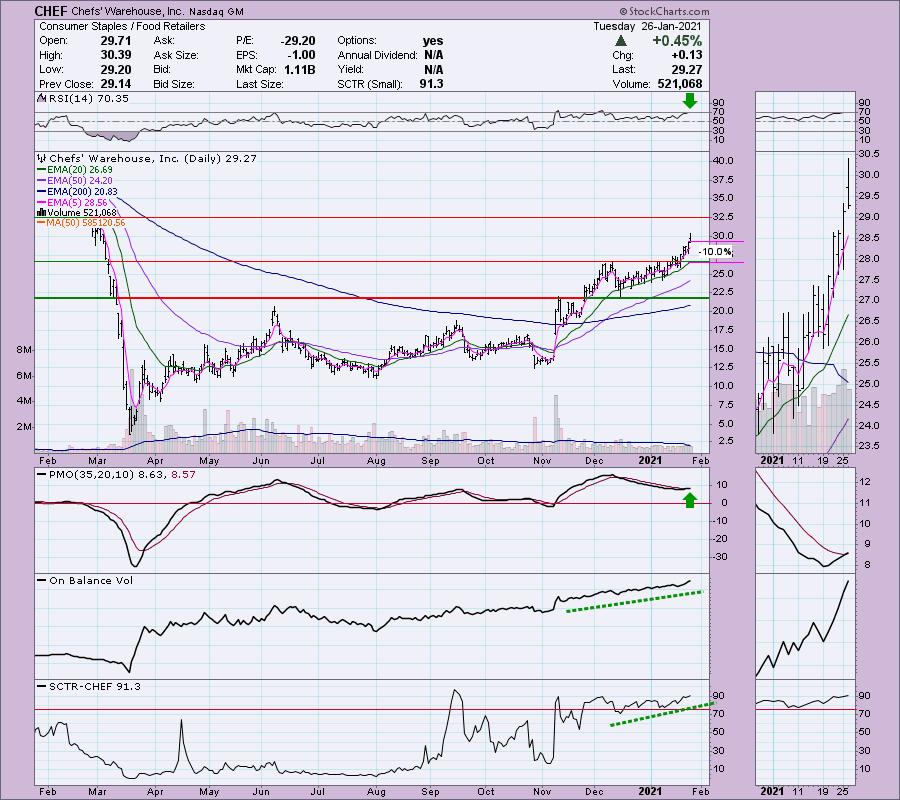
Task: Click the EPS value -1.00
Action: click(301, 55)
